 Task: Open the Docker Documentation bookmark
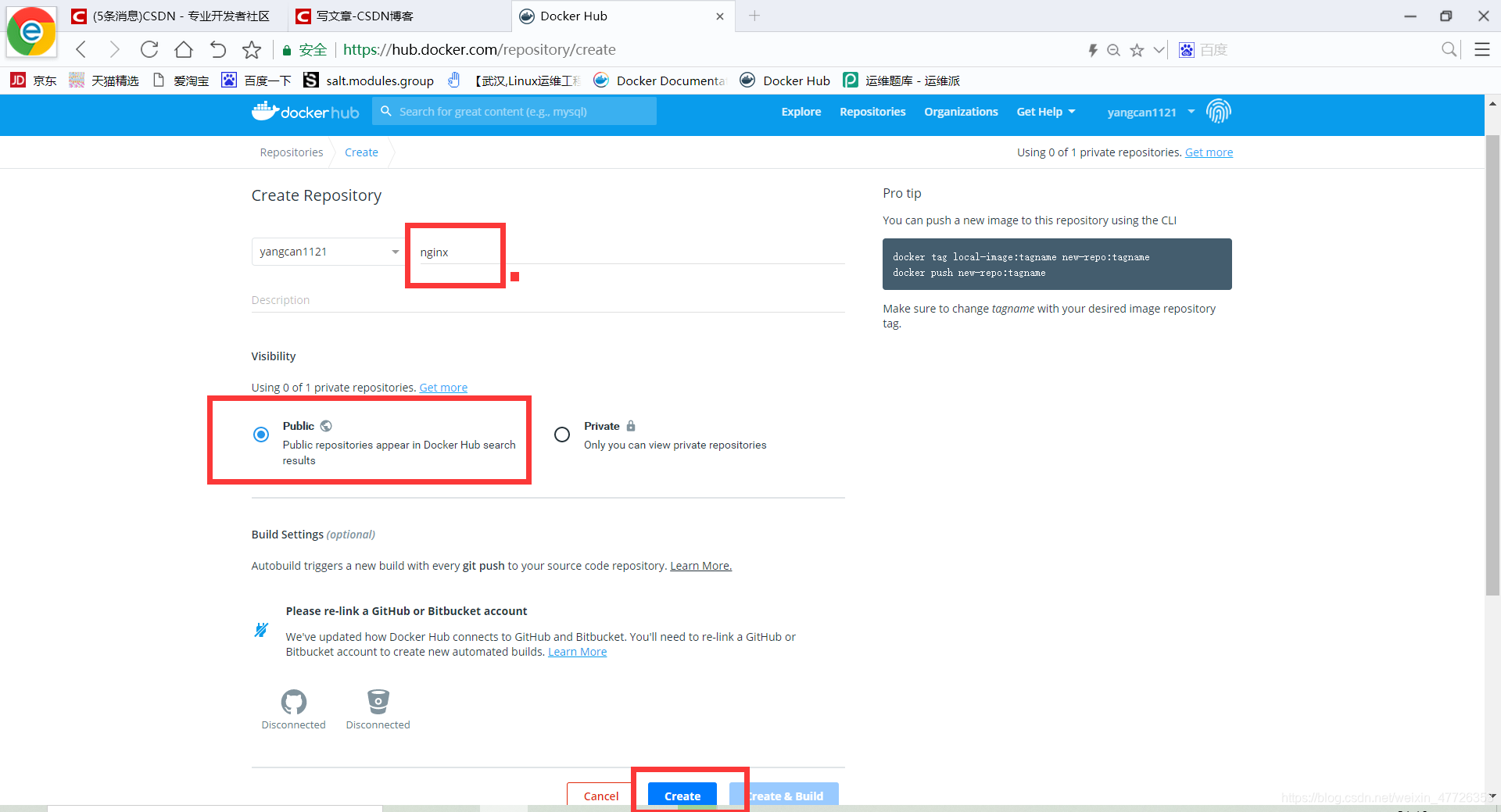pyautogui.click(x=659, y=80)
